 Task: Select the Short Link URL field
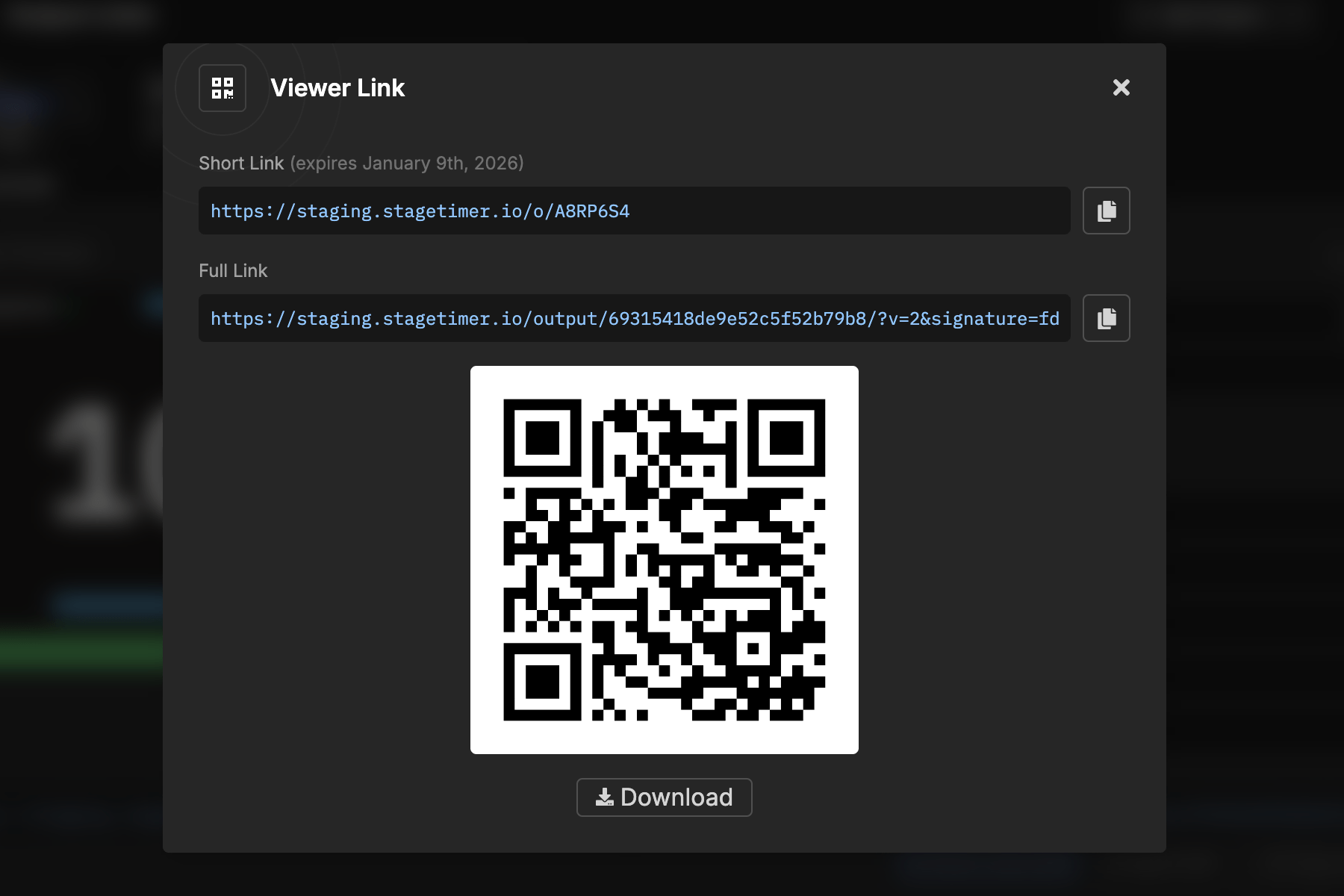634,211
